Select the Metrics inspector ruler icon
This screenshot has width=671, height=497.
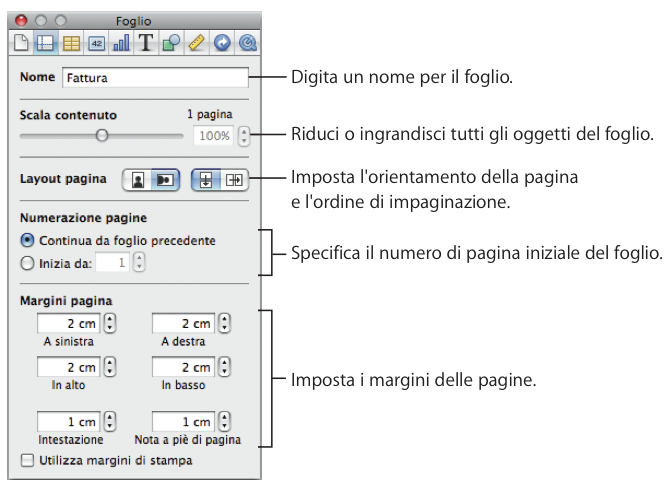pos(196,43)
